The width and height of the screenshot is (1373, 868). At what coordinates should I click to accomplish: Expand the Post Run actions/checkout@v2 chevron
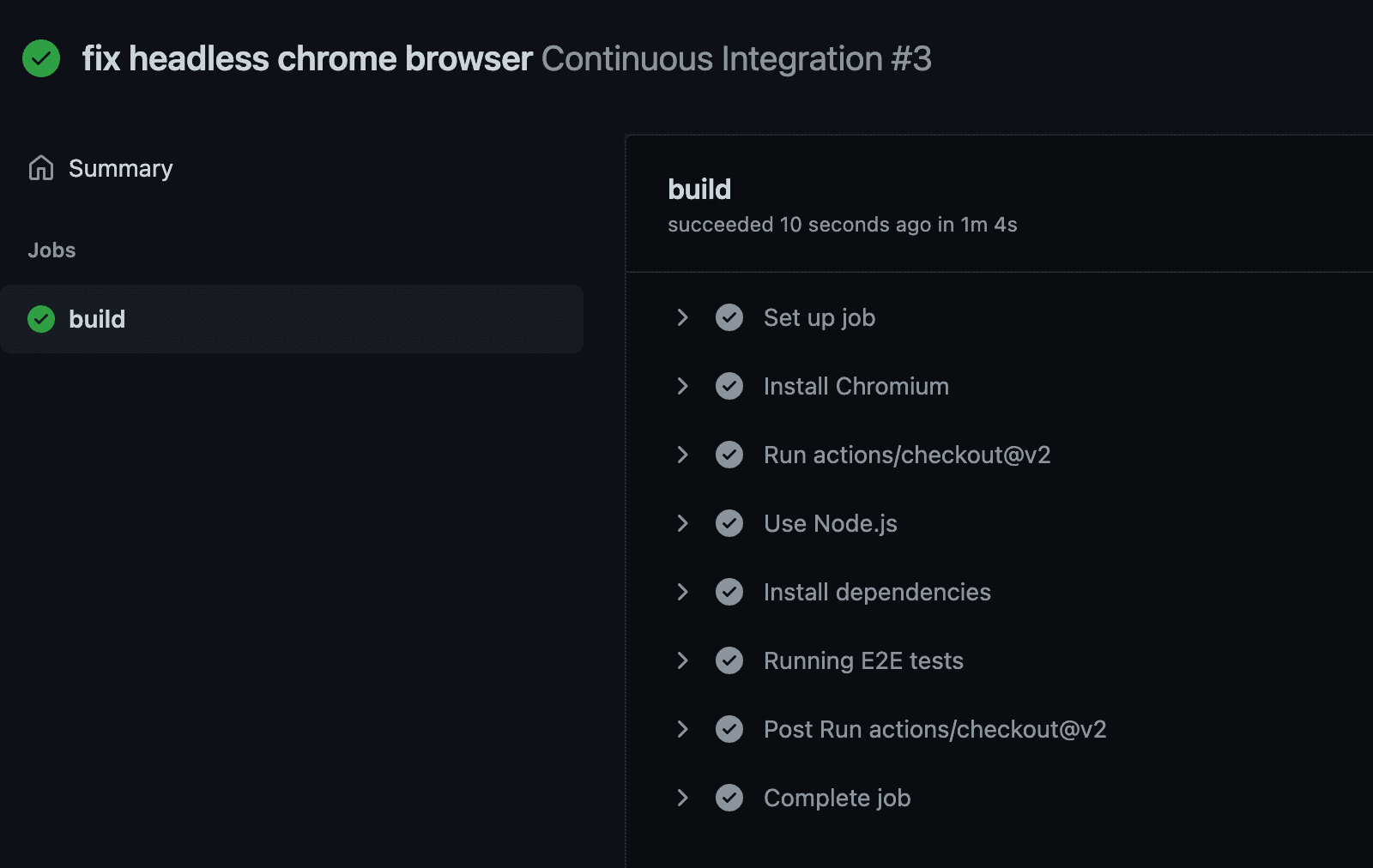click(682, 729)
